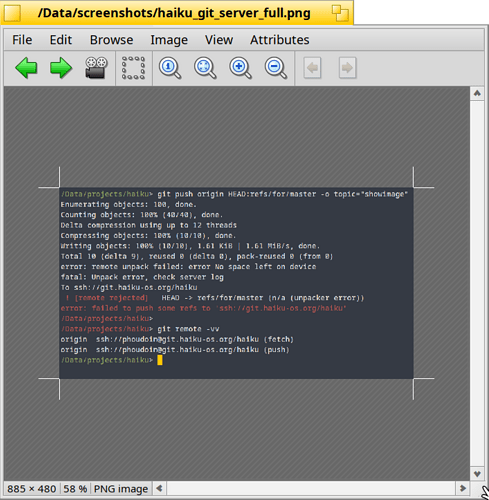
Task: Go to previous image with green left arrow
Action: [x=26, y=68]
